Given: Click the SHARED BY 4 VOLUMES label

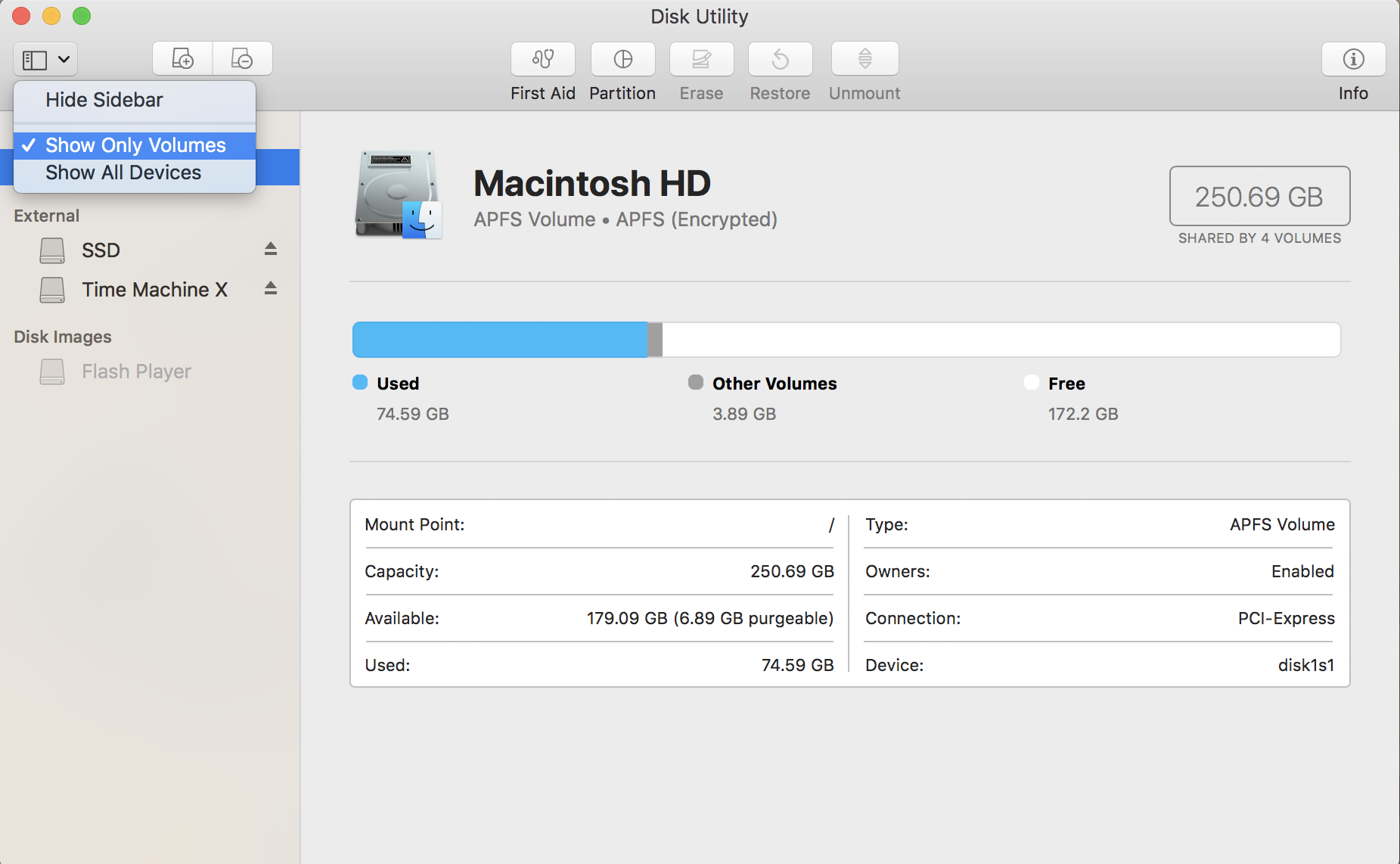Looking at the screenshot, I should click(1259, 238).
